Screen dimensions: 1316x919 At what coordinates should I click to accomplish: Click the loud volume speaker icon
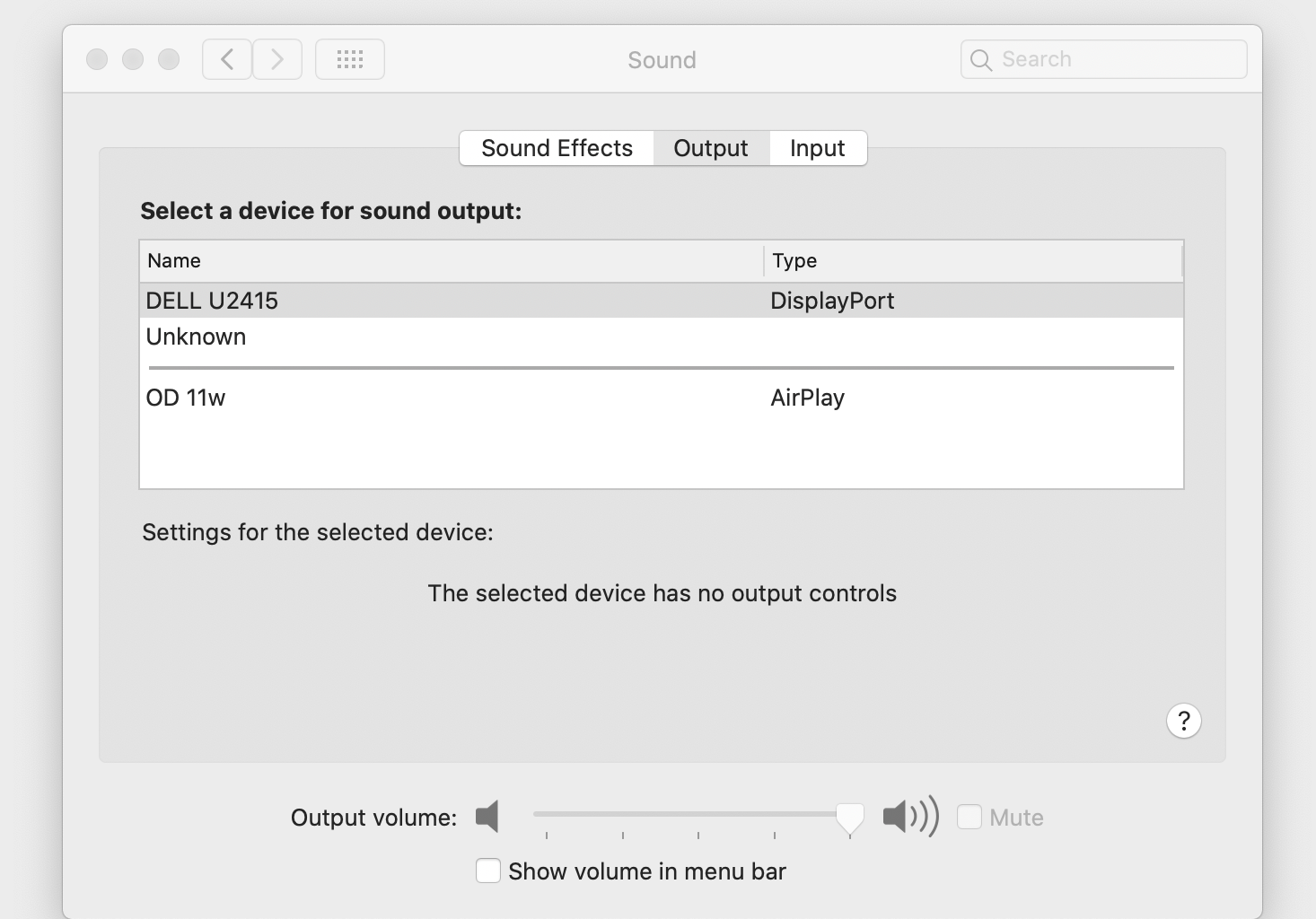coord(910,817)
